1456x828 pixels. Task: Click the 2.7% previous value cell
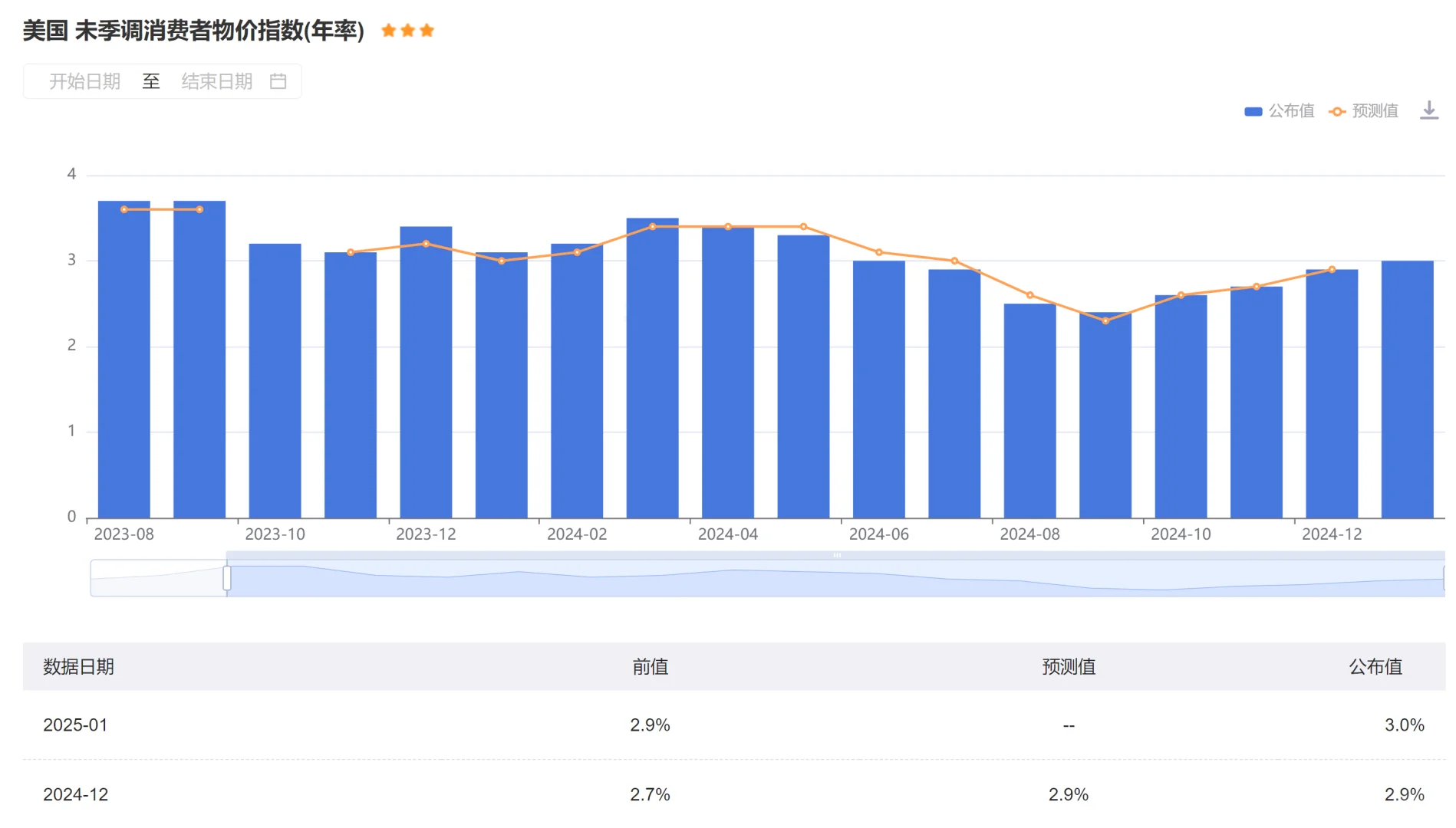coord(651,795)
